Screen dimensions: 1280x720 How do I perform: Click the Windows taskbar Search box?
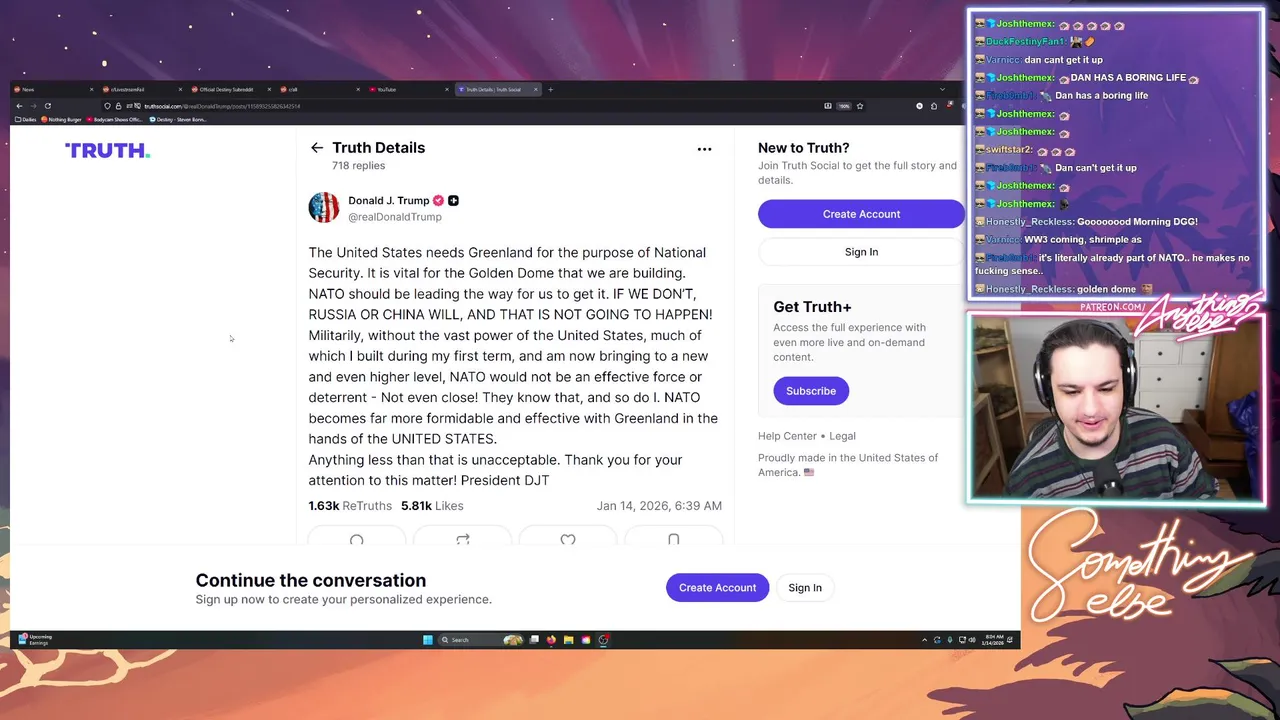coord(481,640)
